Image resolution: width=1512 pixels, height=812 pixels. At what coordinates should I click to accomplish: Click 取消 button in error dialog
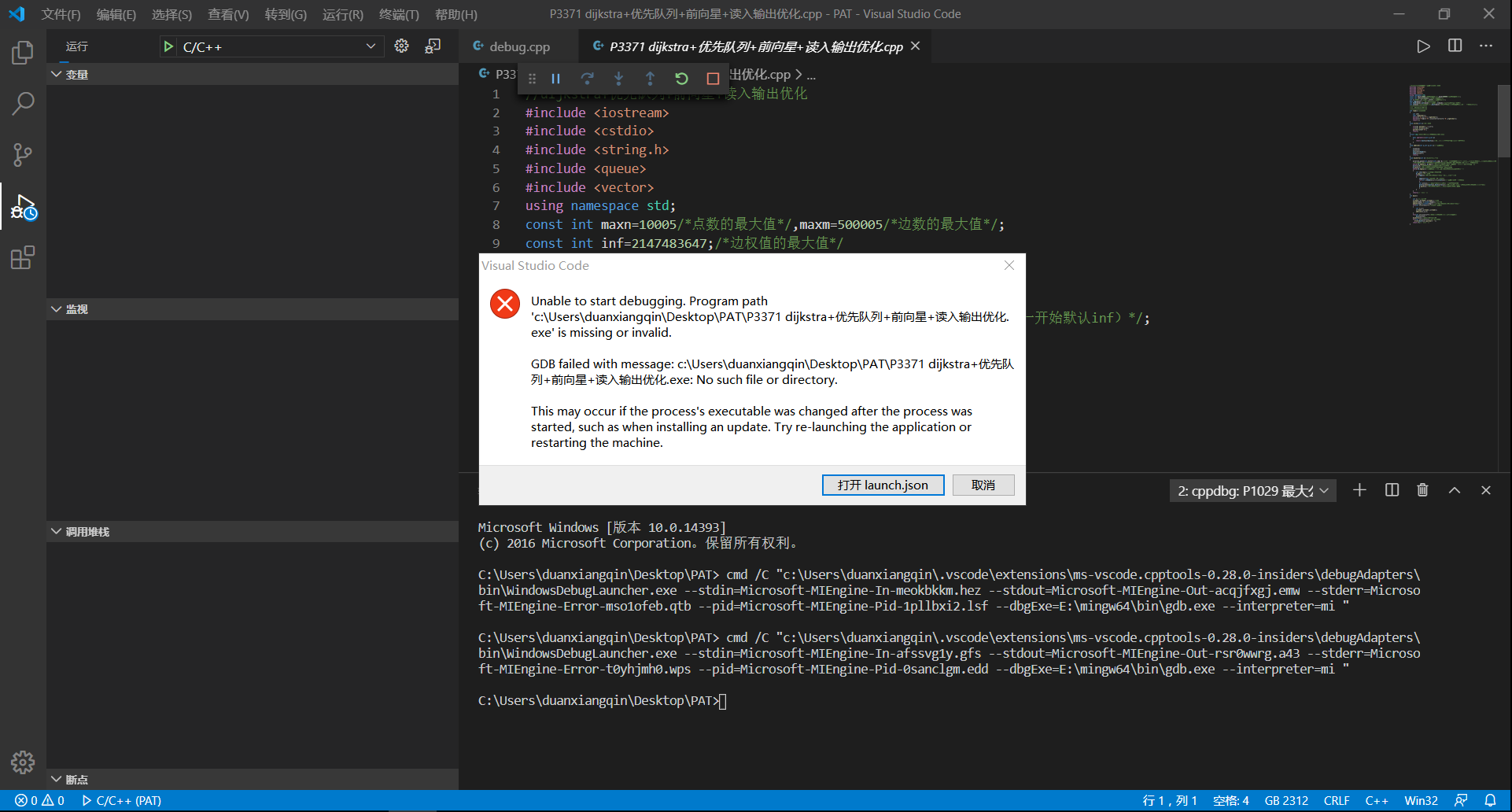tap(983, 485)
